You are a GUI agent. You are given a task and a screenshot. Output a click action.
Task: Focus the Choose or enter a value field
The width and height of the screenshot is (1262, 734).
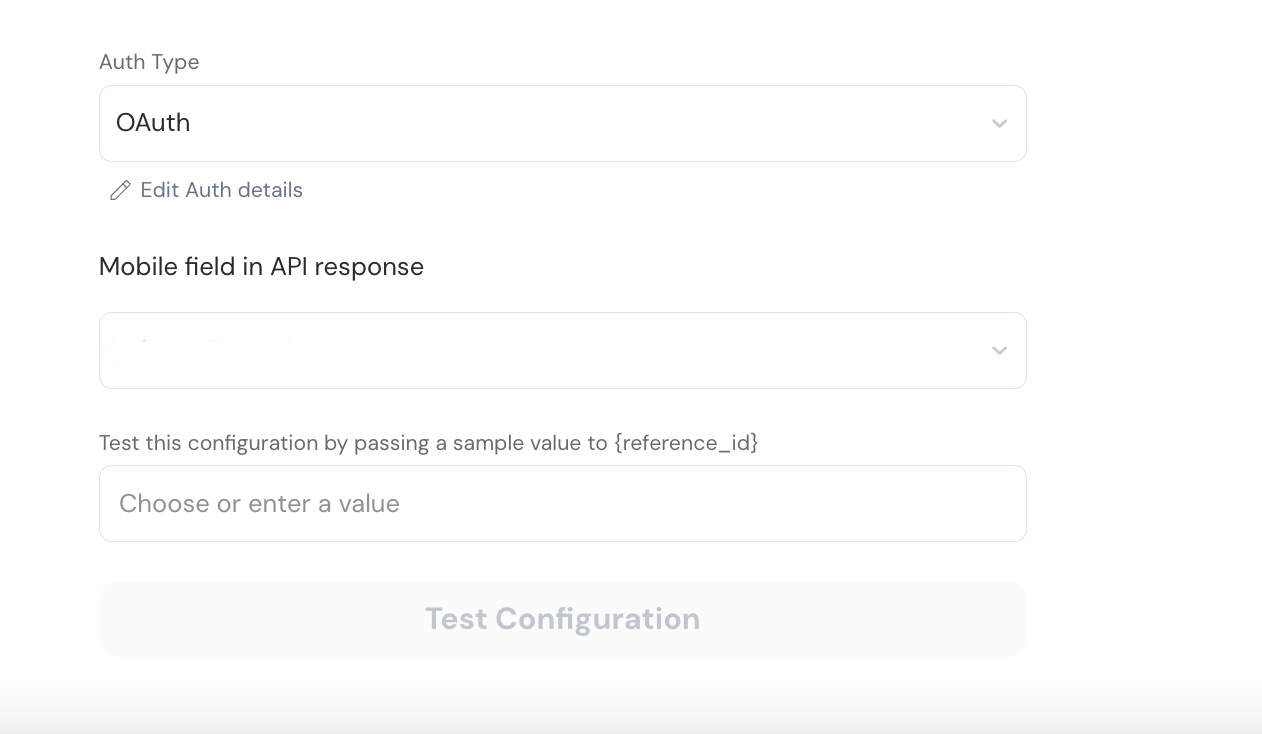562,503
